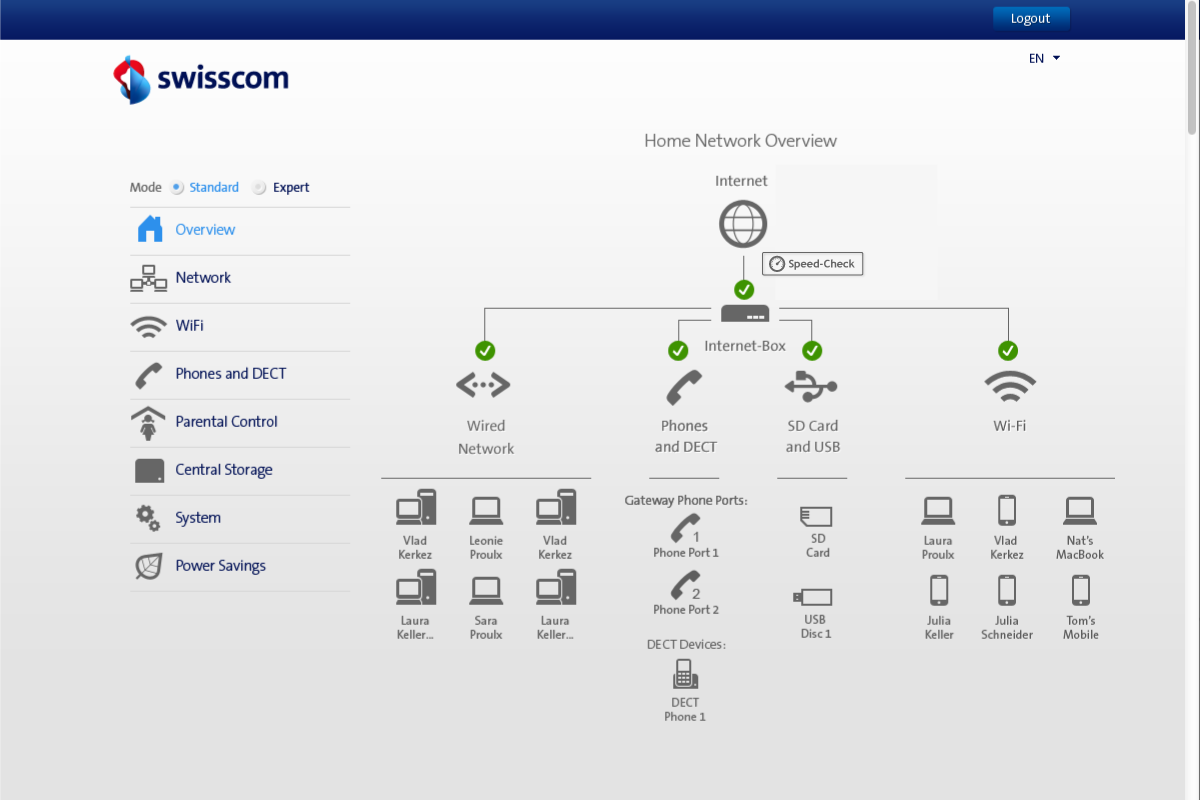
Task: Click the Internet globe icon
Action: pos(743,224)
